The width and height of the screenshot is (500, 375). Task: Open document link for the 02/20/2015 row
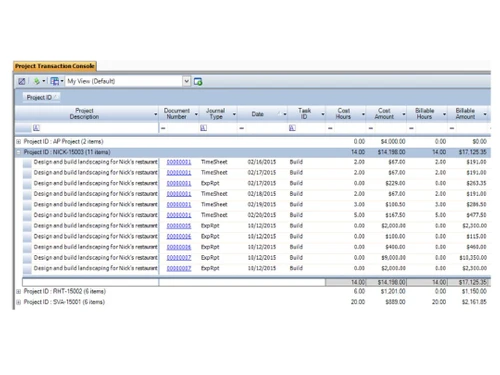coord(179,215)
